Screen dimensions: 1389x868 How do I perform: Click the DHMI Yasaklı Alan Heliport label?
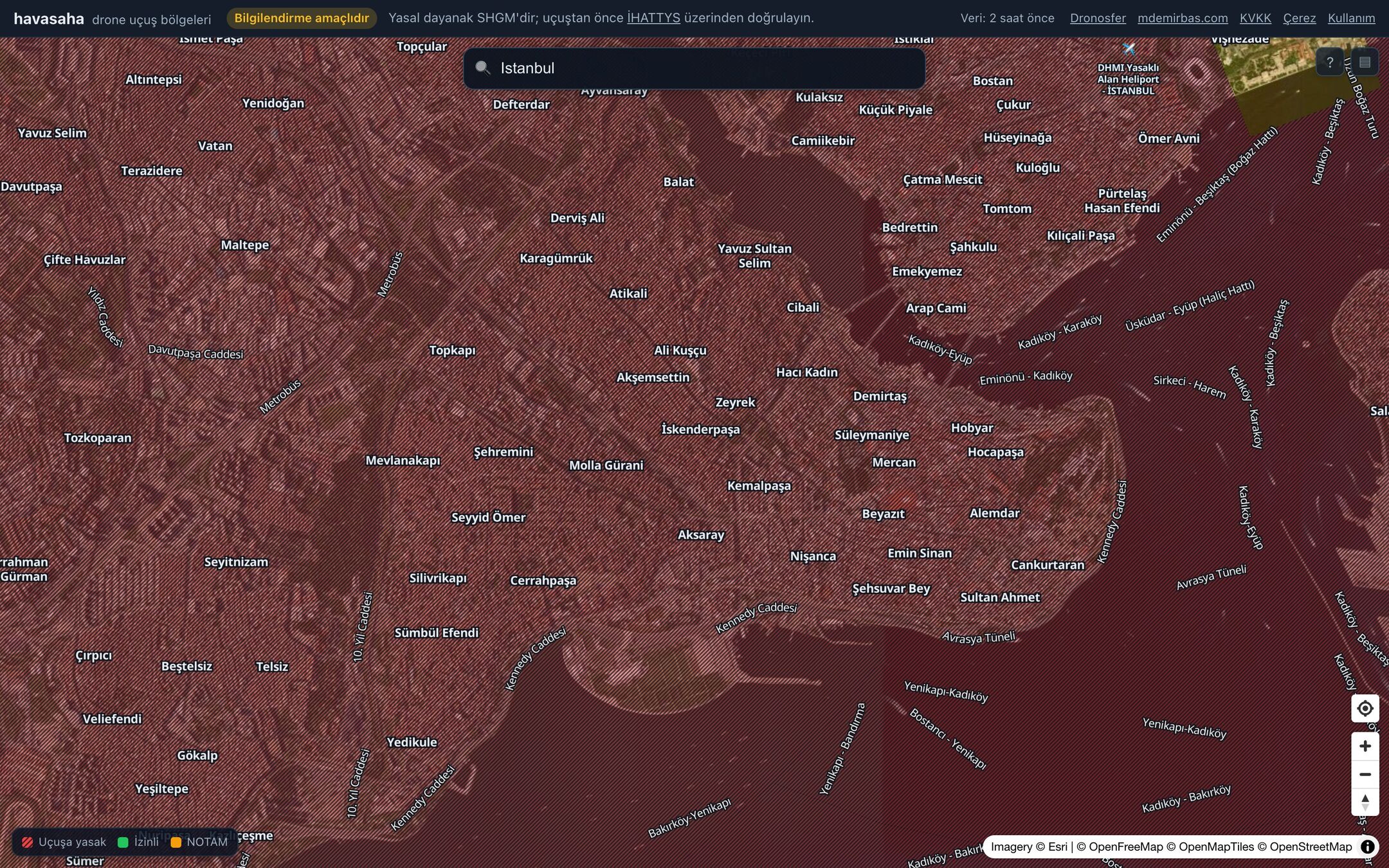coord(1128,79)
